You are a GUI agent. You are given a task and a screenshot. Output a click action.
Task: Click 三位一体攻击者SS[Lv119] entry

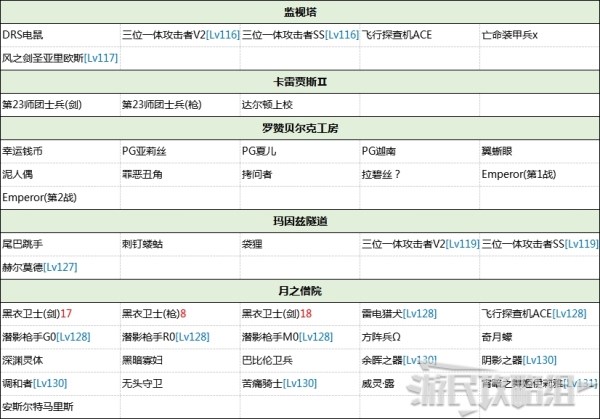pos(540,244)
